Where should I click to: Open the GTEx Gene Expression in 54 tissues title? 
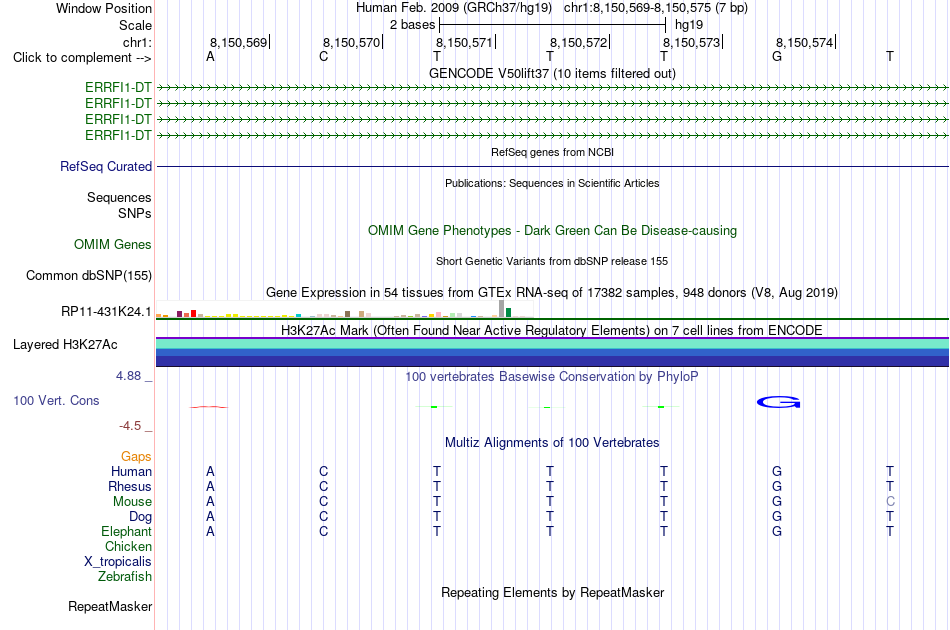[552, 293]
